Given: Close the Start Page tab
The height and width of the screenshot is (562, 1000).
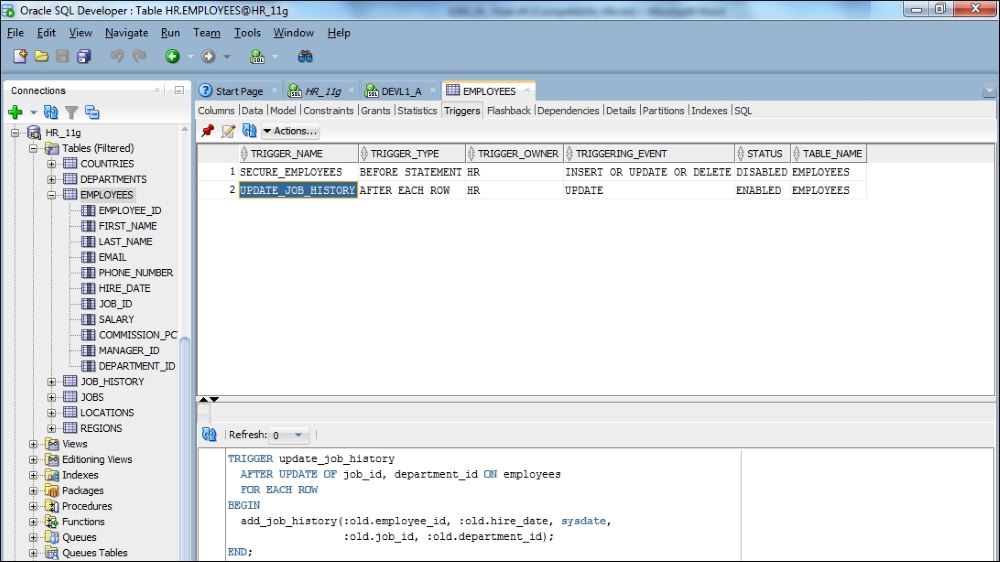Looking at the screenshot, I should (274, 91).
